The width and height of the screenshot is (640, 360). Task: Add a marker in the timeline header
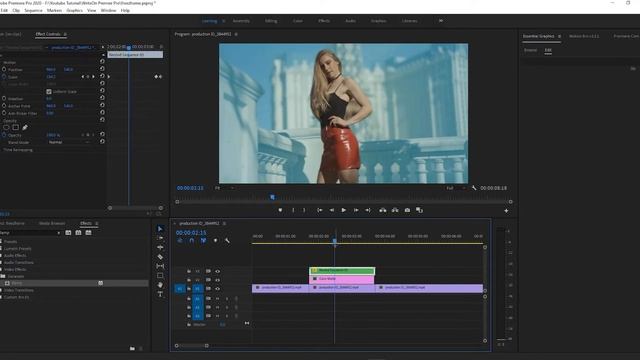(x=216, y=240)
